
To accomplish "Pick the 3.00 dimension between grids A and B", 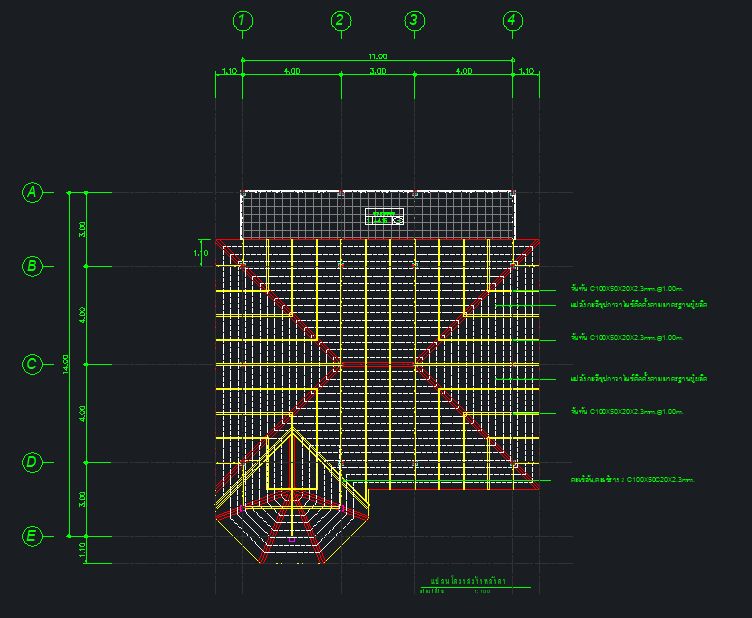I will point(82,229).
